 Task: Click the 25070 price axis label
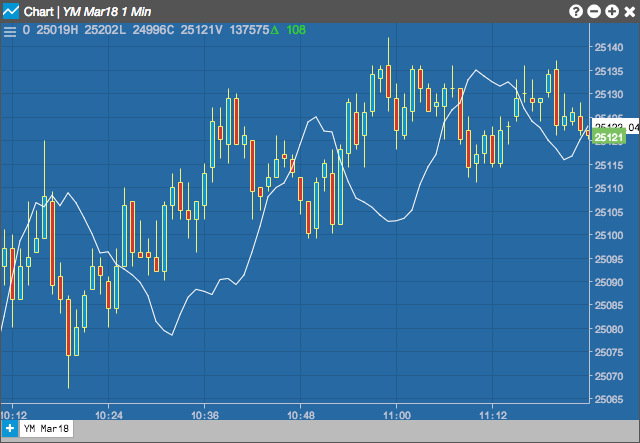click(609, 376)
